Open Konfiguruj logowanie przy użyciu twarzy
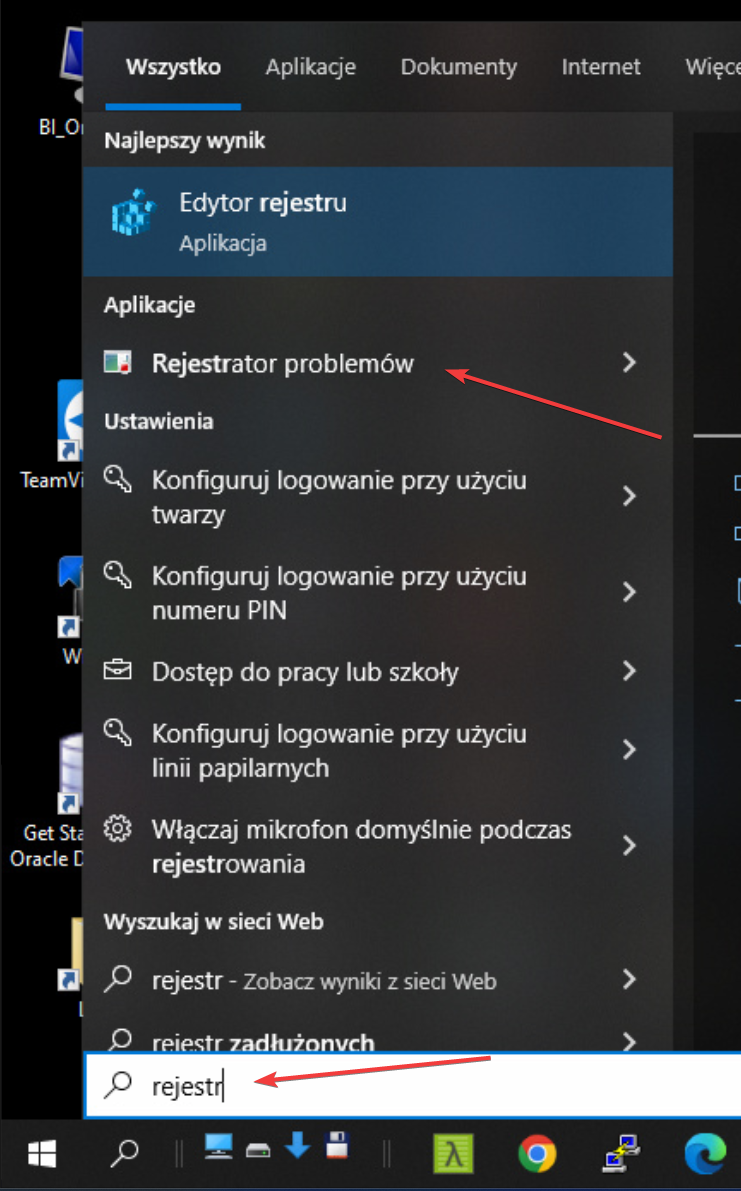The width and height of the screenshot is (741, 1191). (340, 497)
